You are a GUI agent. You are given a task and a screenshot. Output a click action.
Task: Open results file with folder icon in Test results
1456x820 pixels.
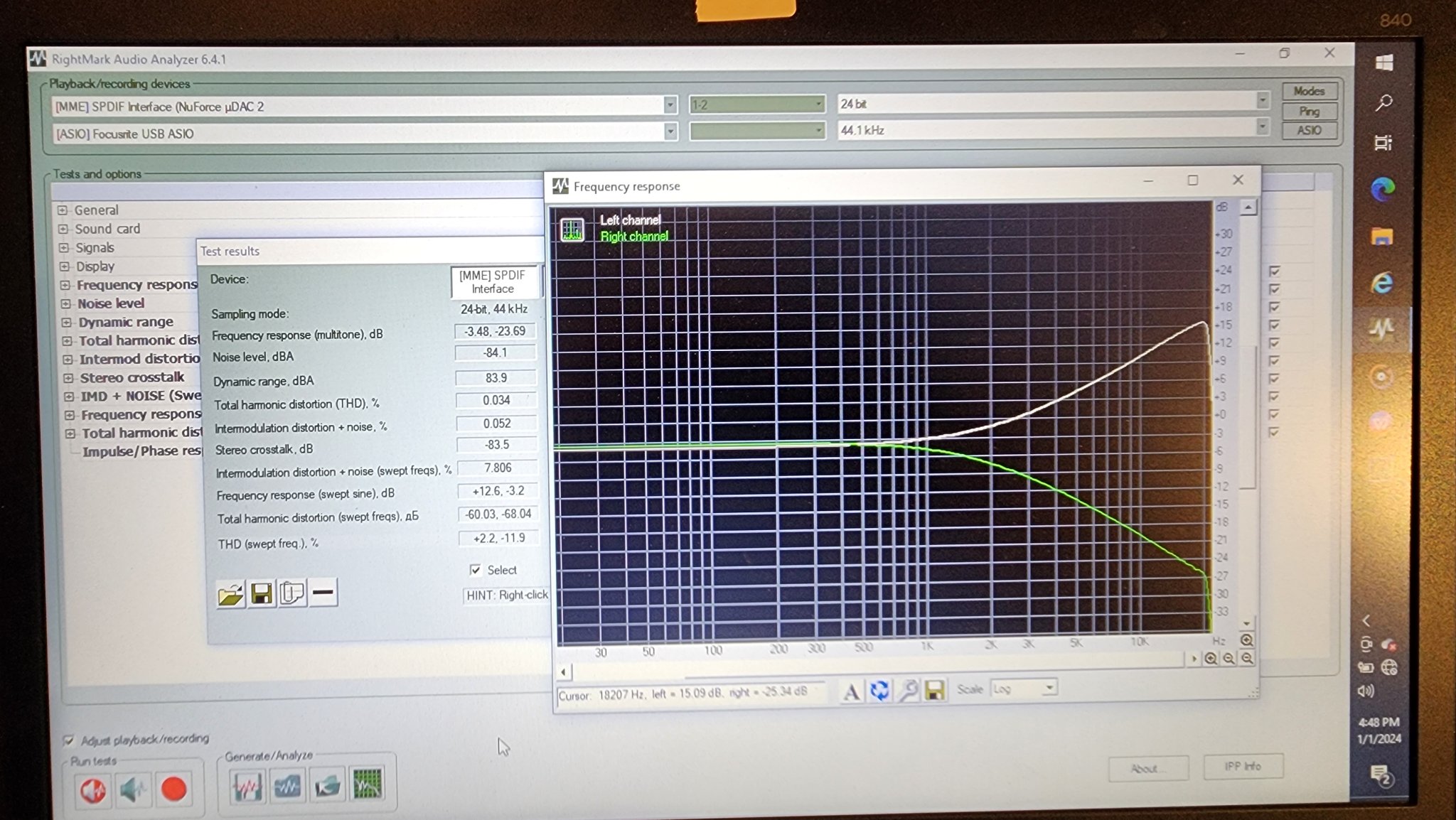tap(231, 594)
